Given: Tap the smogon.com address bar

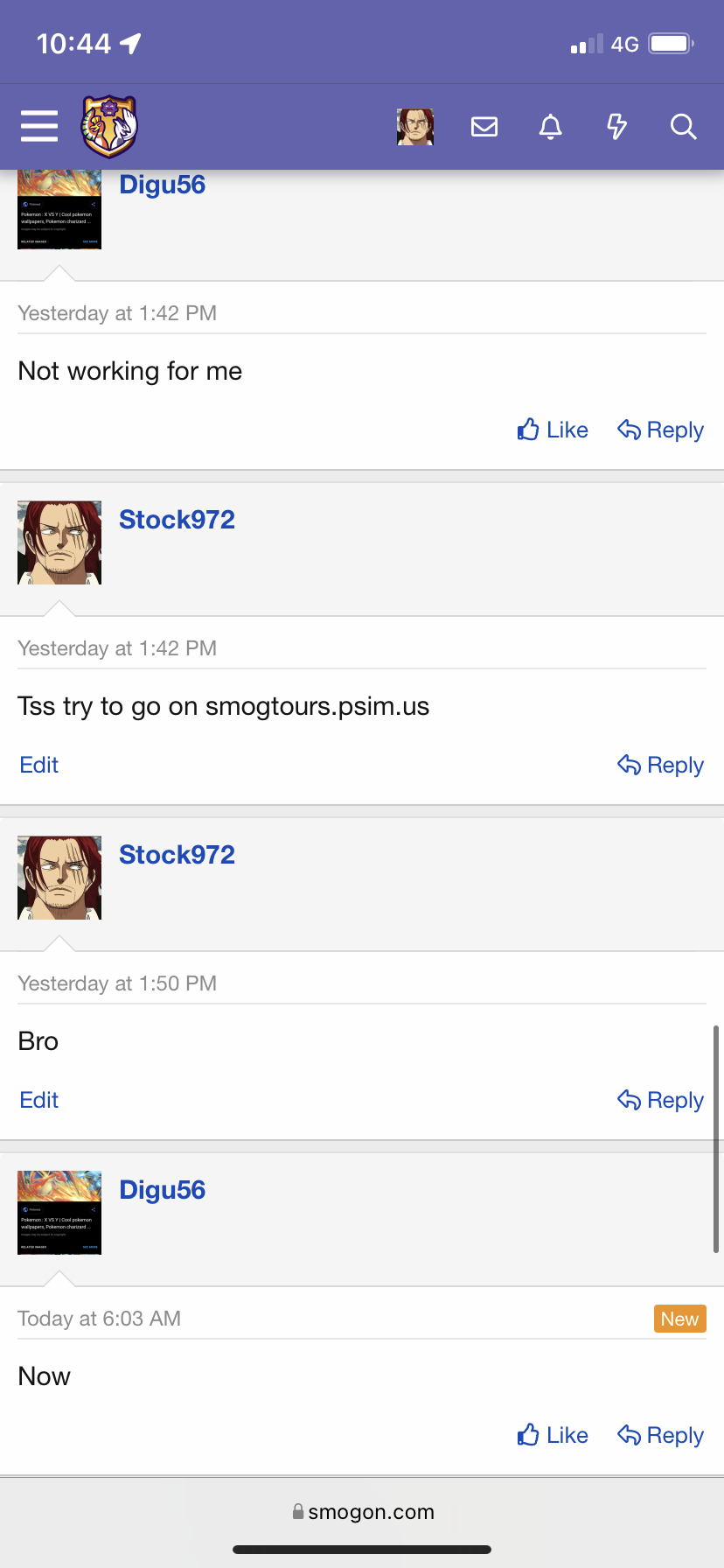Looking at the screenshot, I should [x=362, y=1512].
